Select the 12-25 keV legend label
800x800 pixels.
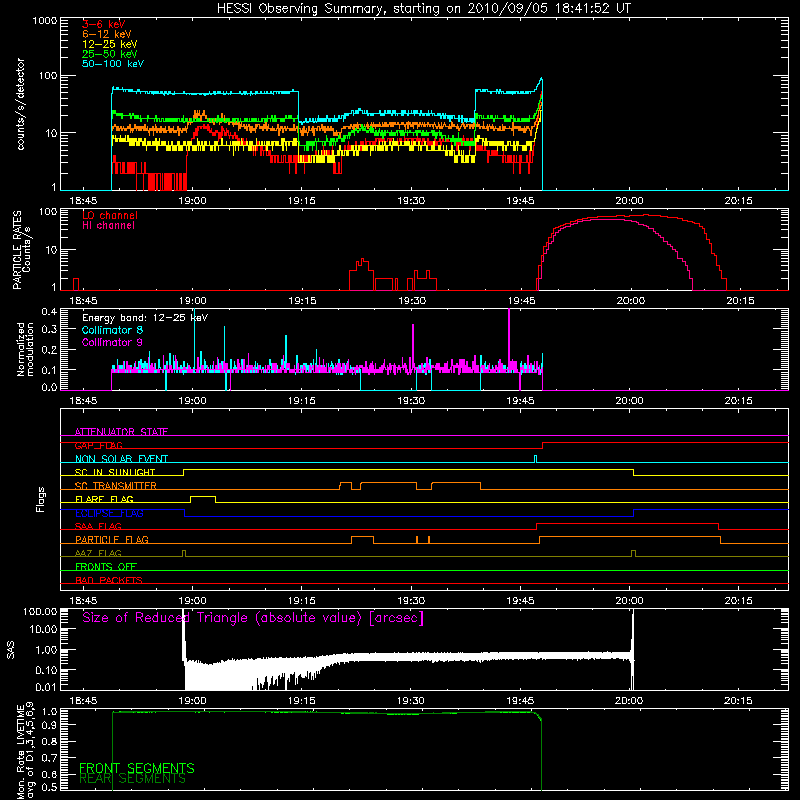(x=110, y=44)
